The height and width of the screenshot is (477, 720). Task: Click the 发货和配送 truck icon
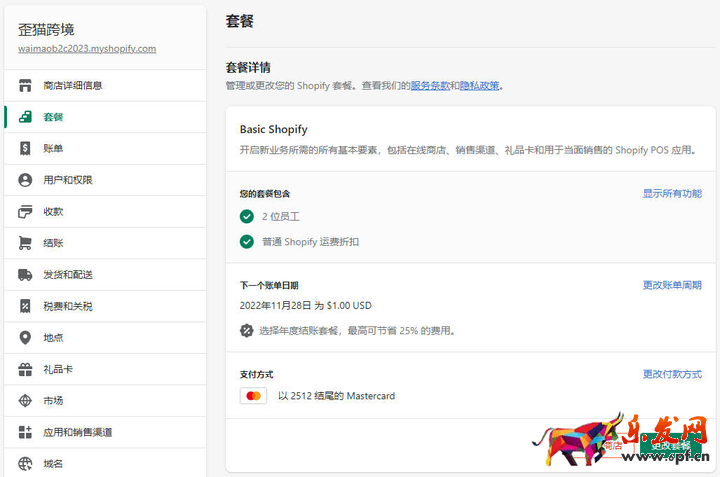[x=25, y=275]
